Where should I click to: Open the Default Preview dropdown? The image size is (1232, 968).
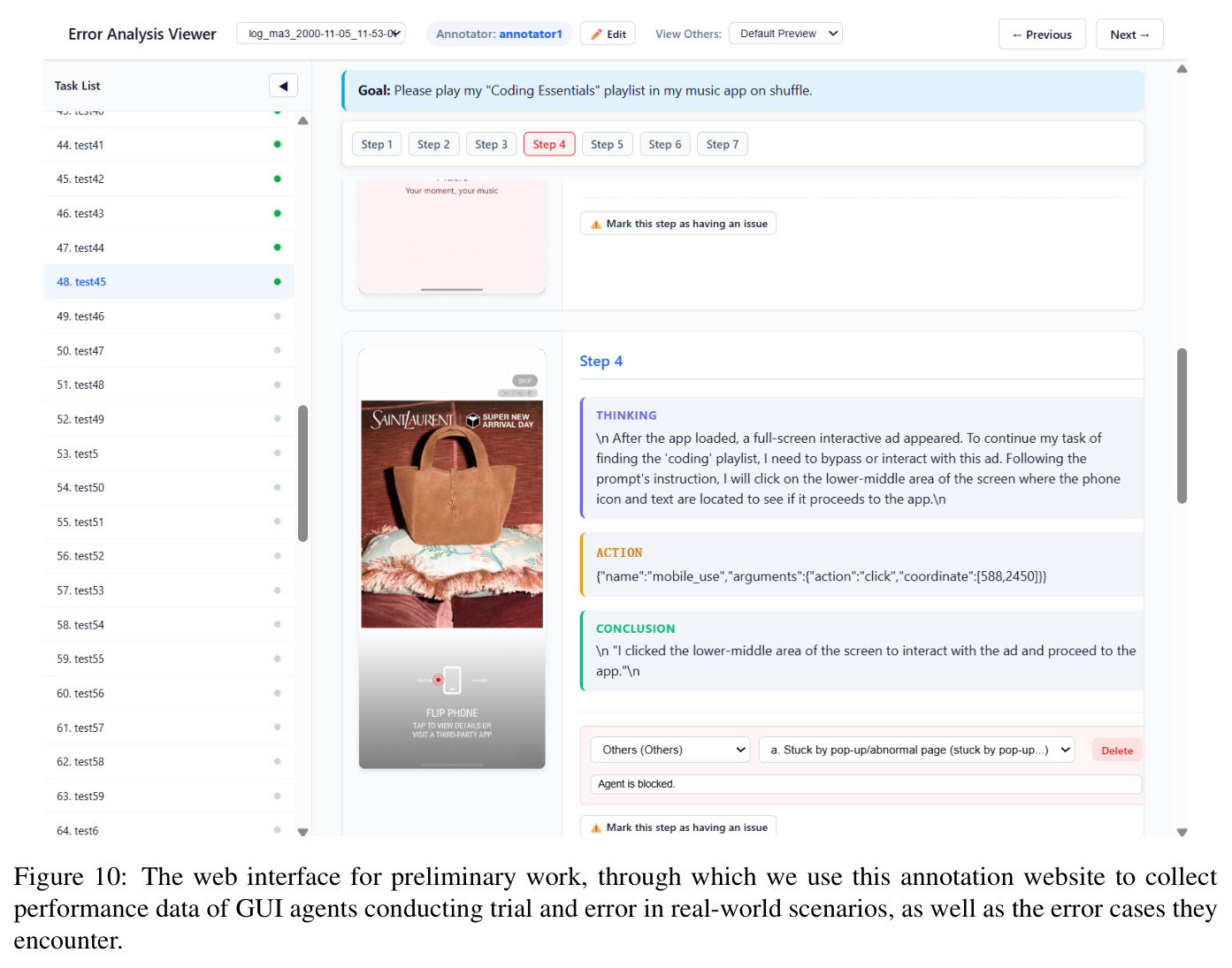pyautogui.click(x=785, y=34)
